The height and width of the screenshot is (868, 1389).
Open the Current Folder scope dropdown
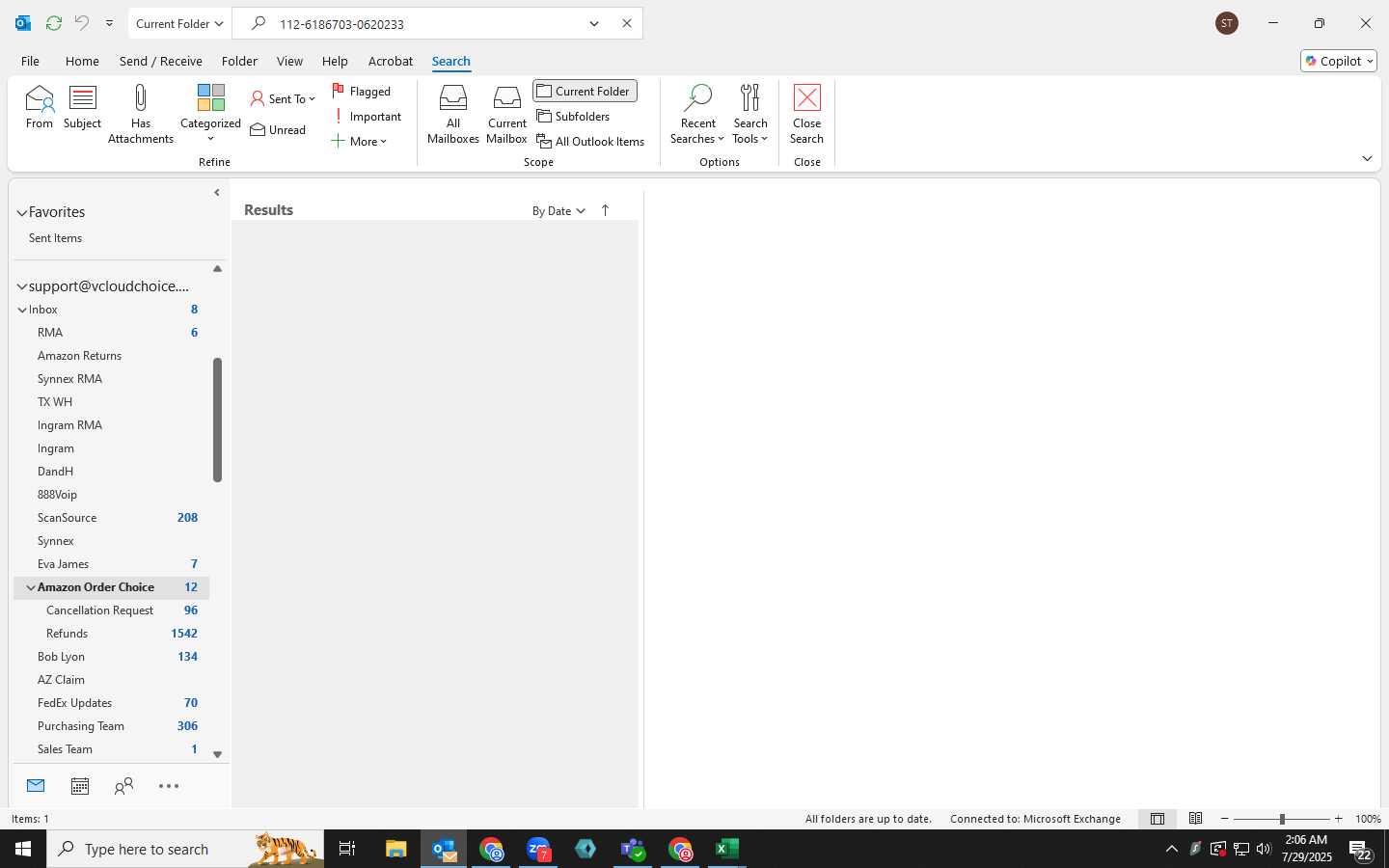click(180, 23)
